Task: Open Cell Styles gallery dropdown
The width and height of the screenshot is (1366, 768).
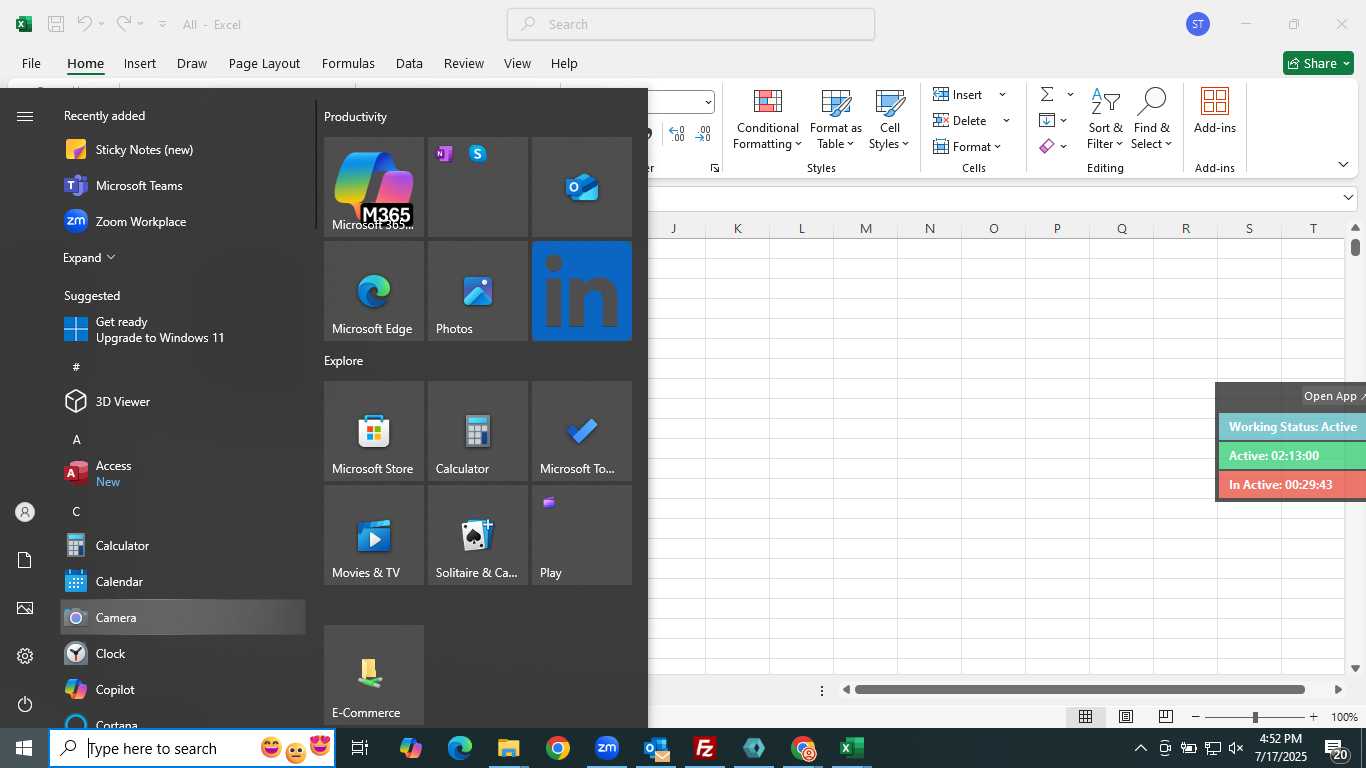Action: tap(889, 120)
